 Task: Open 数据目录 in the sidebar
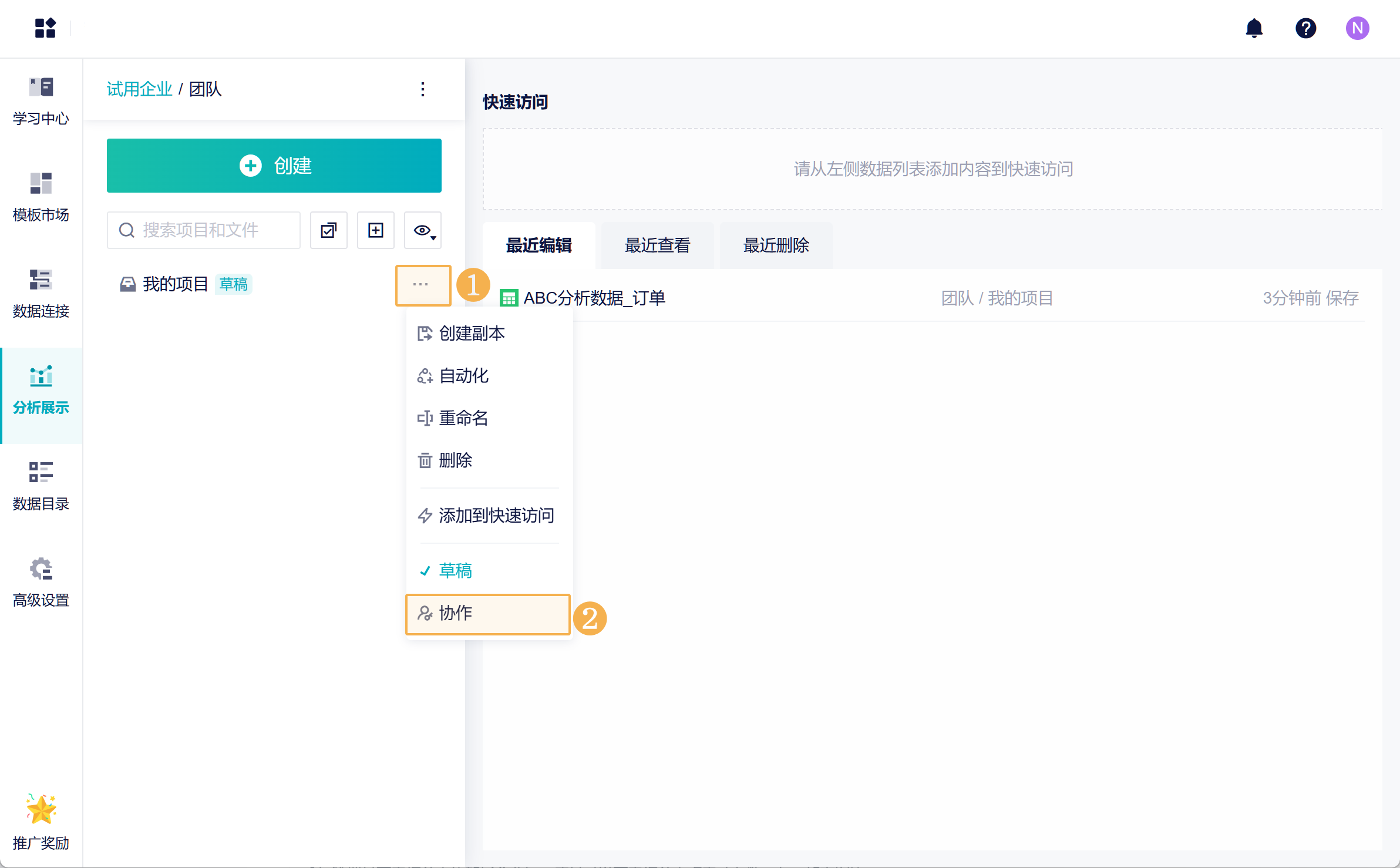[41, 486]
